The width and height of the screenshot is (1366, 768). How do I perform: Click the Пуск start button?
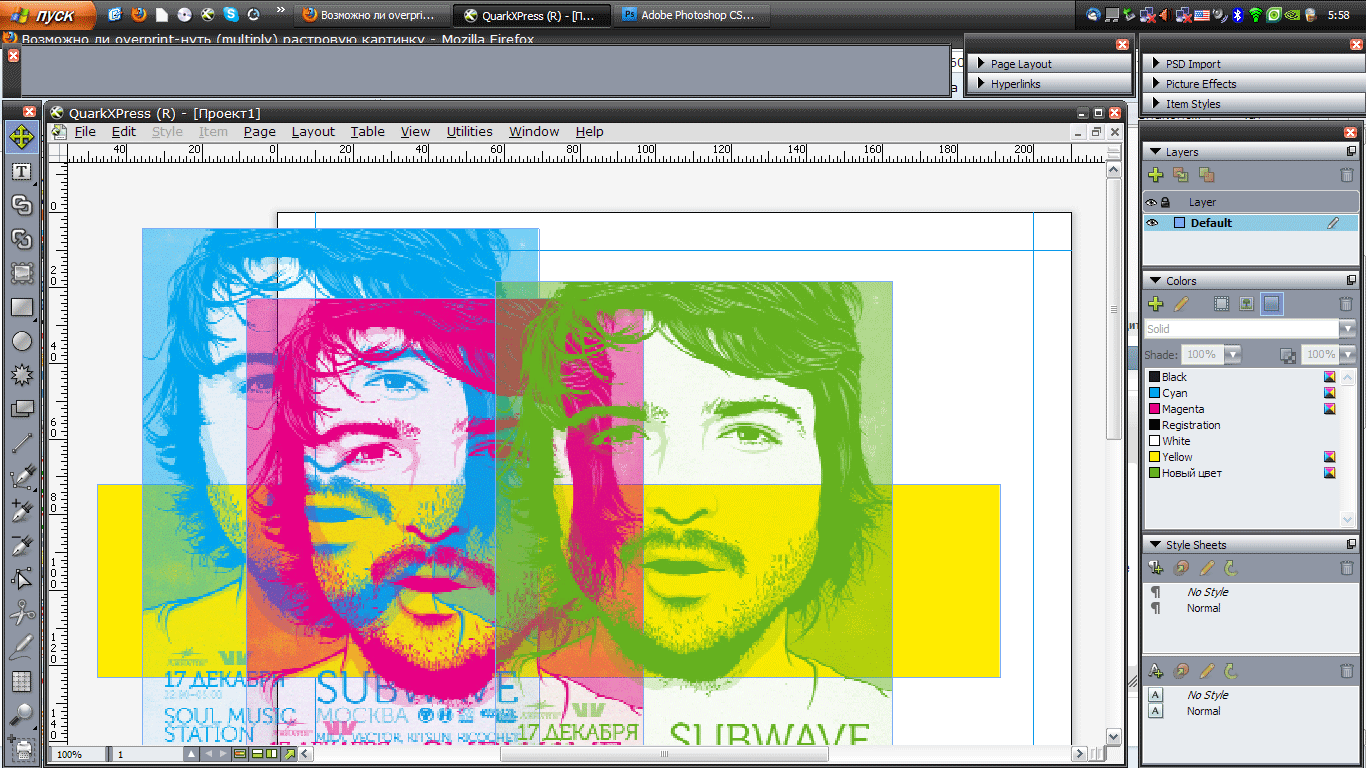pos(48,15)
